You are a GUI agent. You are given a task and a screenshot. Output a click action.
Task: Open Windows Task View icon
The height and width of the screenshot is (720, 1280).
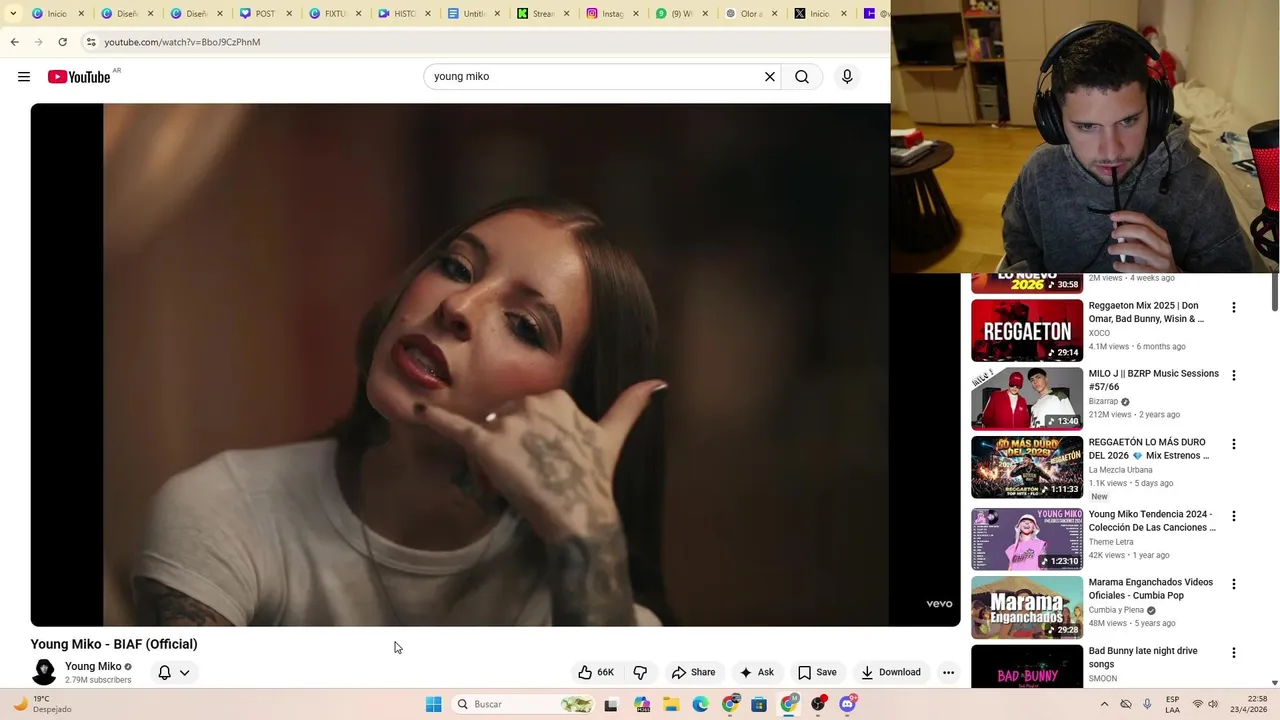[x=611, y=704]
